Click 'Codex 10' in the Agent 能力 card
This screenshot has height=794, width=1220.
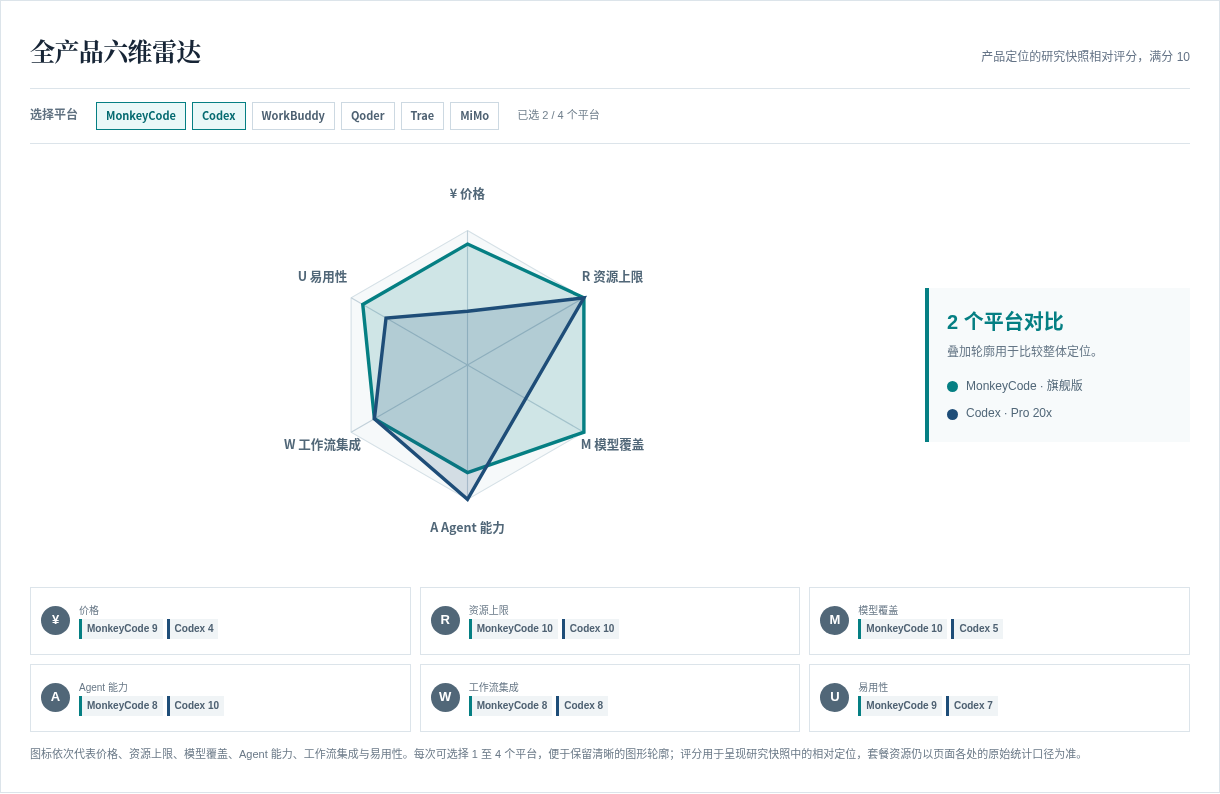point(196,706)
